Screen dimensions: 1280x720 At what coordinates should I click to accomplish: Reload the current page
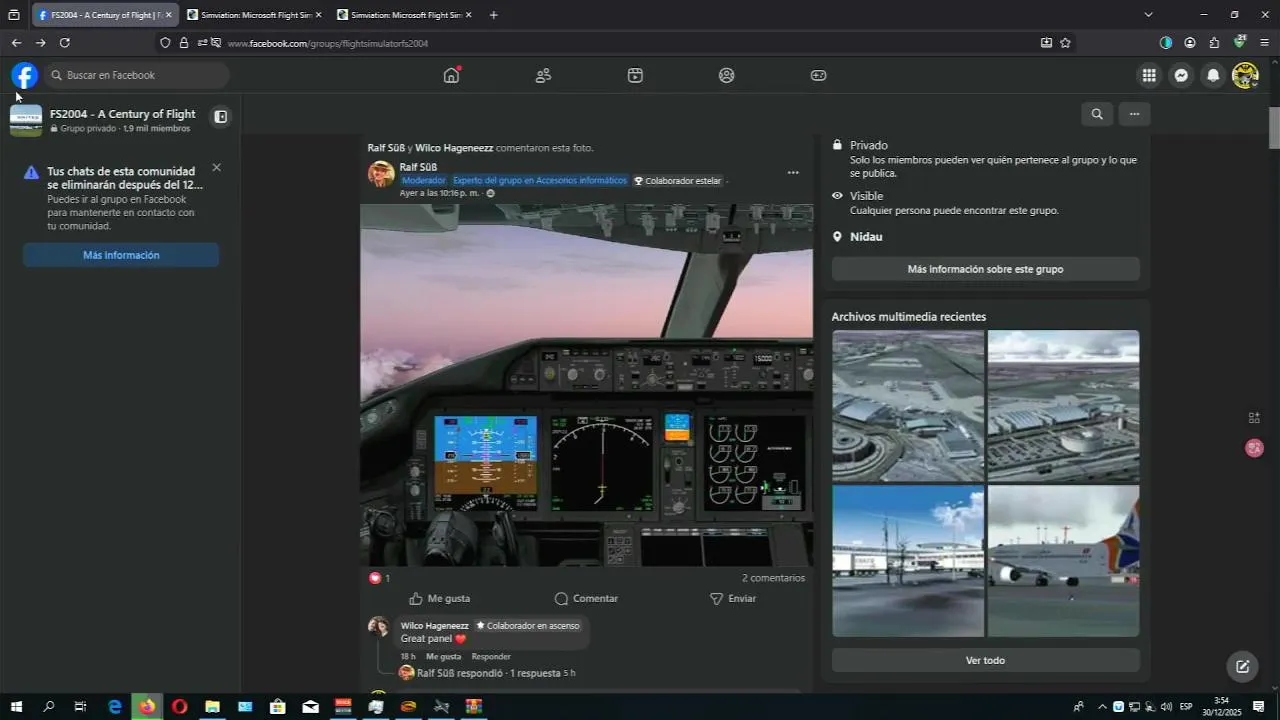coord(65,43)
